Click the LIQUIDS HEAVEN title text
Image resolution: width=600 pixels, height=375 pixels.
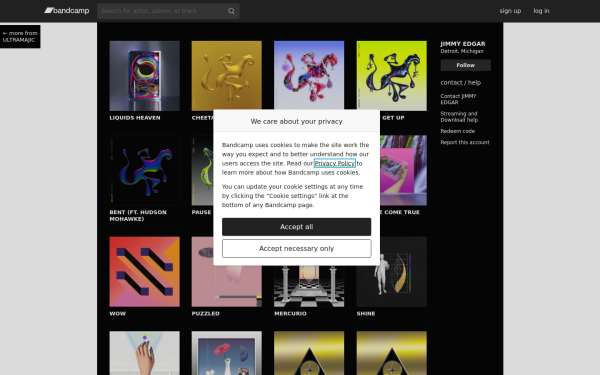(135, 118)
